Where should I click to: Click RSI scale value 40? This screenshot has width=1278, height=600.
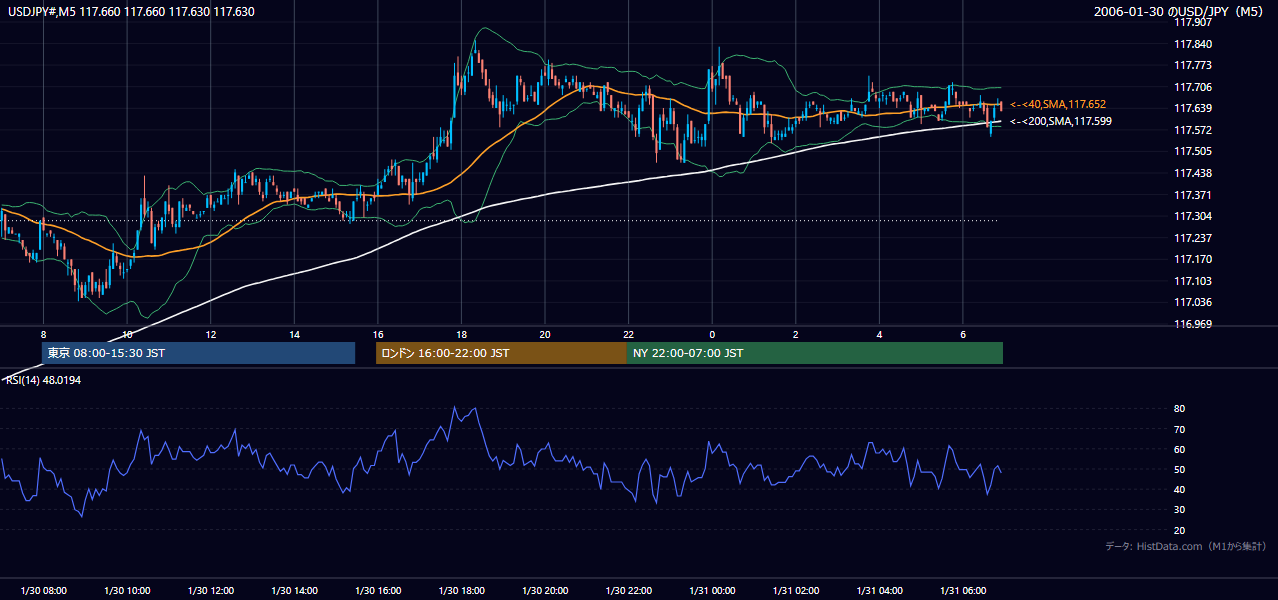pos(1179,489)
